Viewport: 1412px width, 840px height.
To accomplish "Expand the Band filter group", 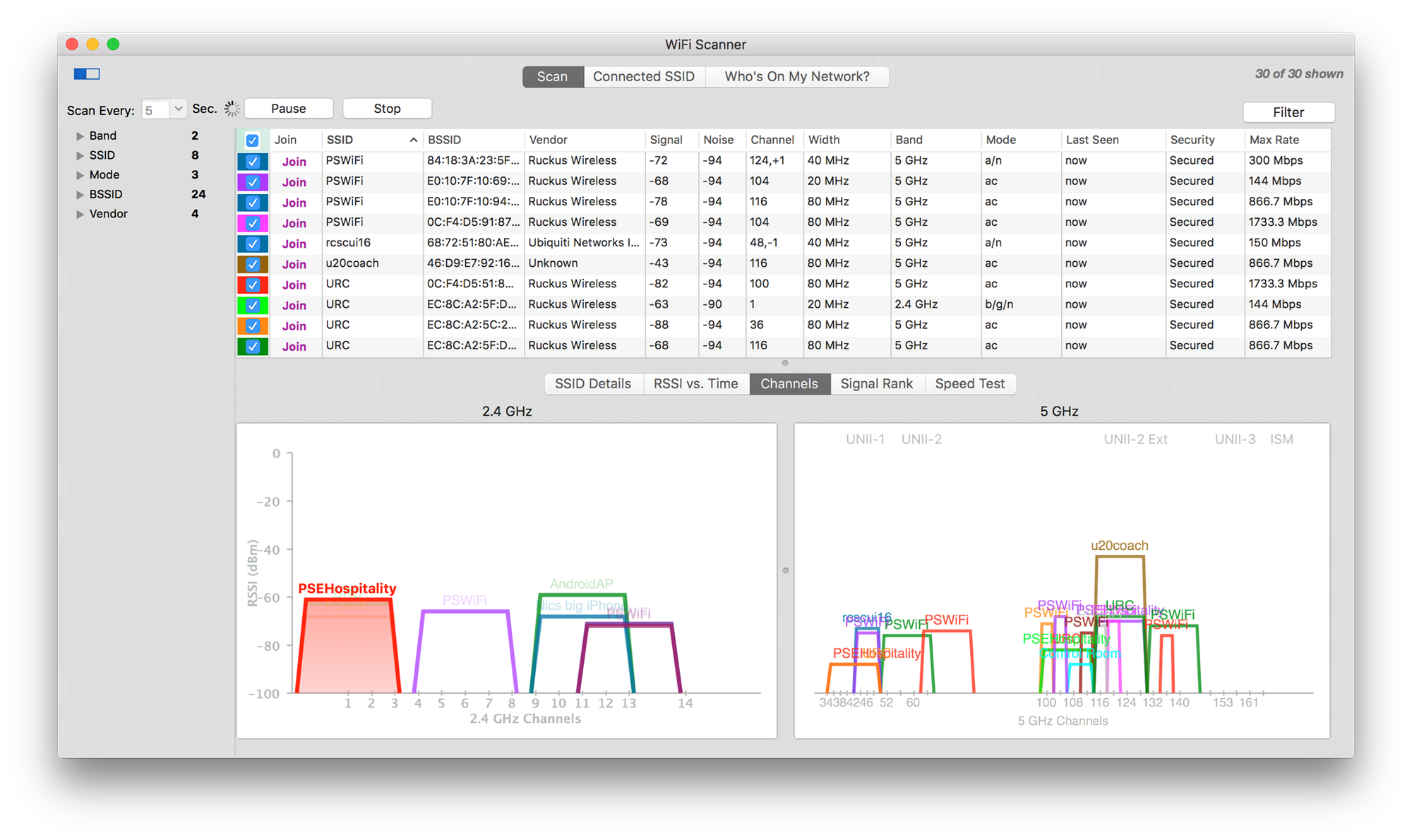I will click(80, 136).
